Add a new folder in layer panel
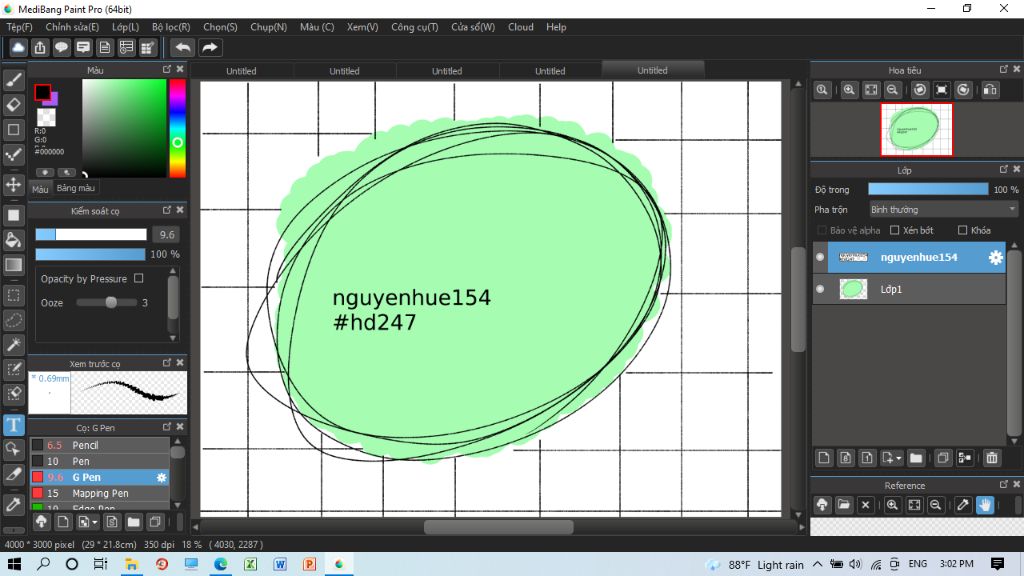 tap(916, 458)
